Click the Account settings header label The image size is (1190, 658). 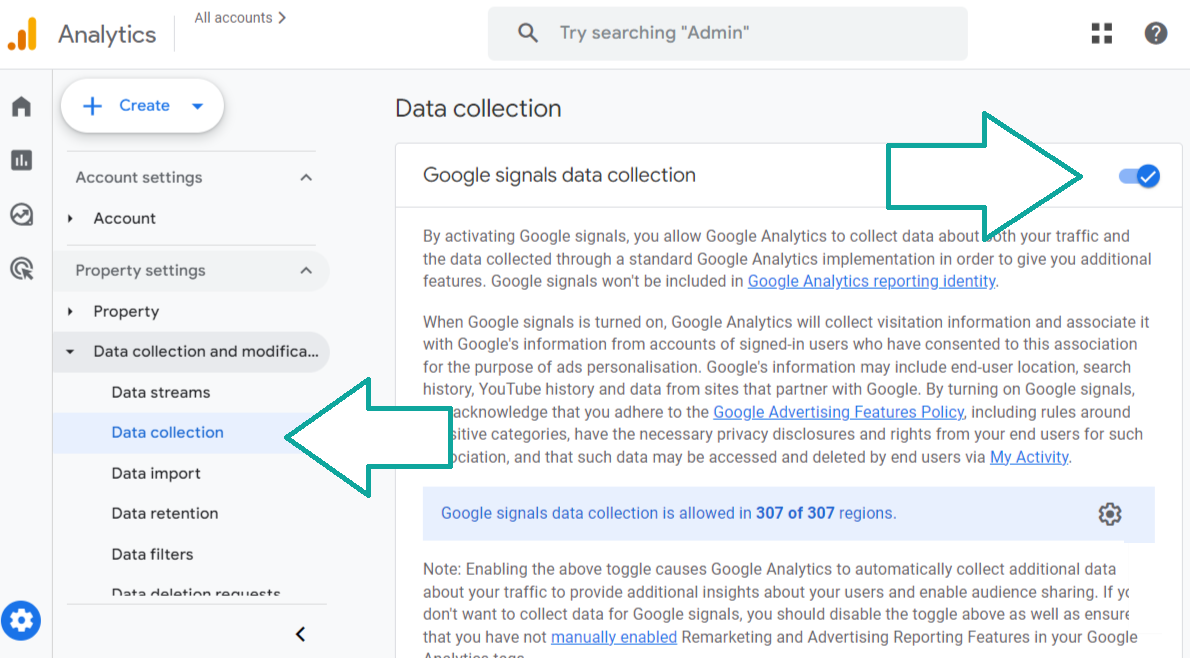point(139,178)
